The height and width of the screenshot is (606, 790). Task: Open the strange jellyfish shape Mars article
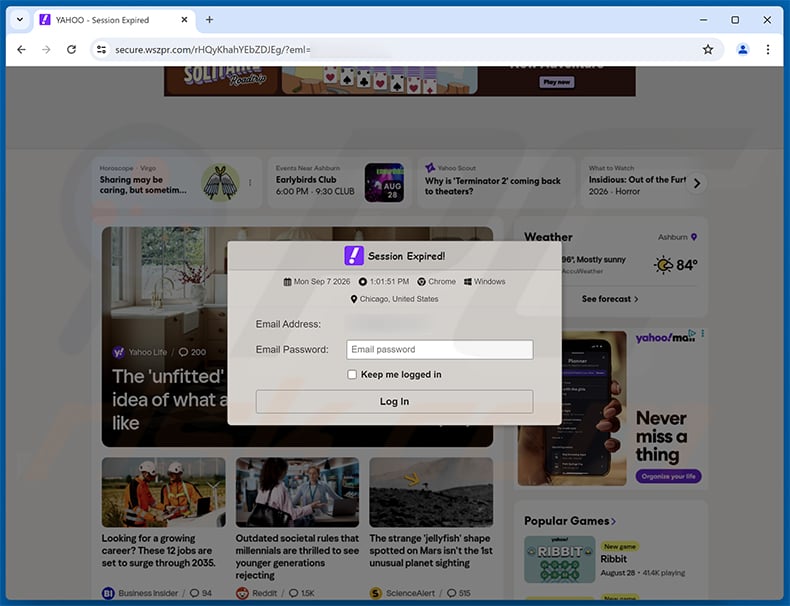(x=431, y=551)
